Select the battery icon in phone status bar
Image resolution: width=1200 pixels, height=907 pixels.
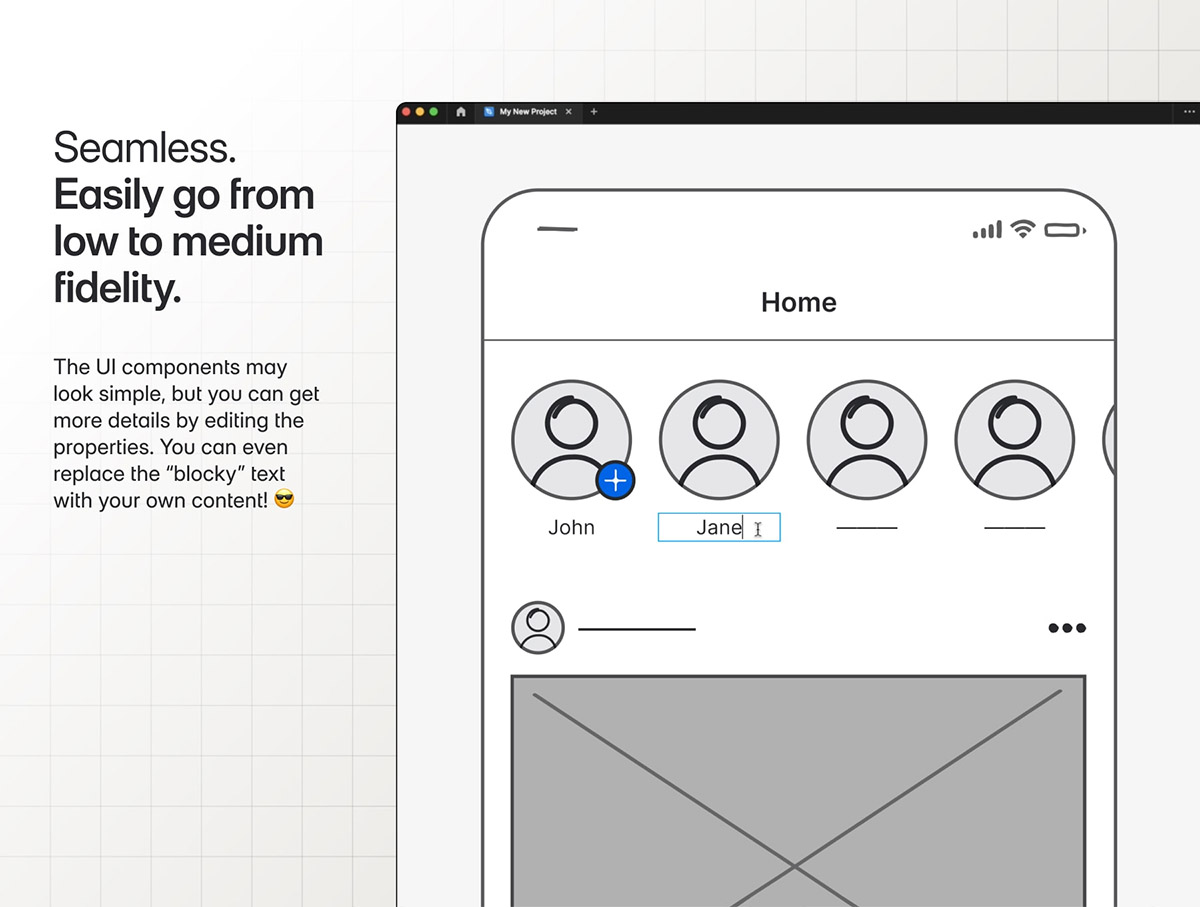point(1064,230)
